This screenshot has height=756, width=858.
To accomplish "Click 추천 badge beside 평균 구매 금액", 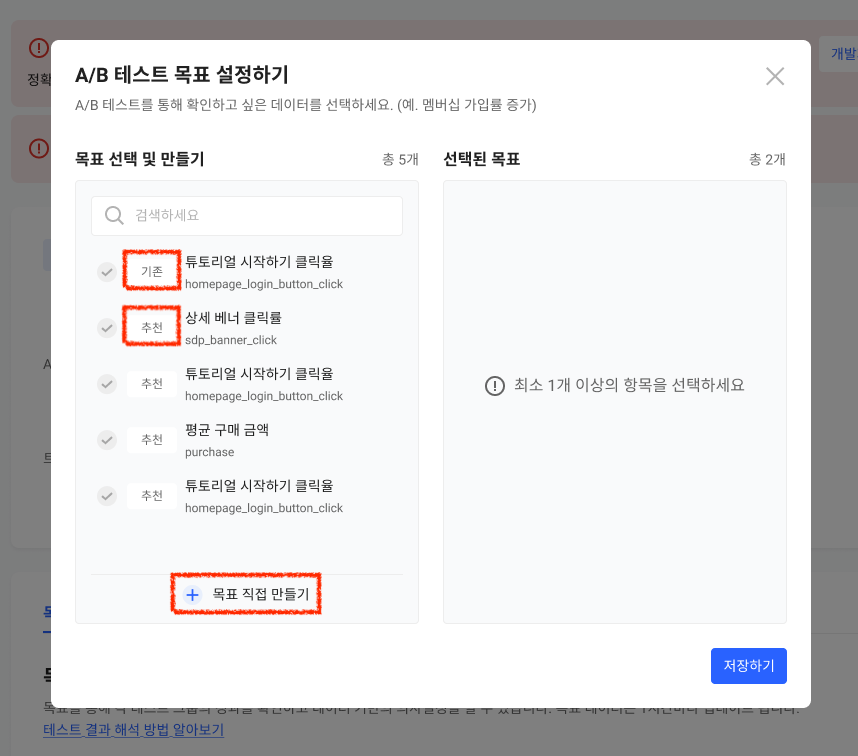I will coord(152,439).
